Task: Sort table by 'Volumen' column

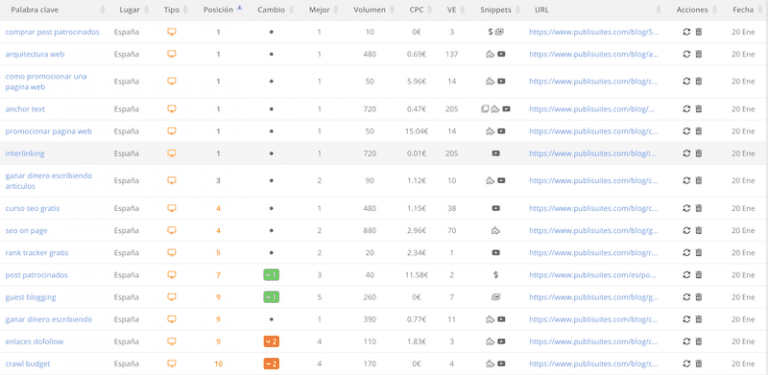Action: pyautogui.click(x=369, y=10)
